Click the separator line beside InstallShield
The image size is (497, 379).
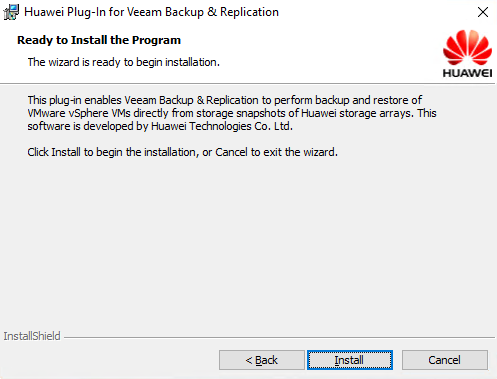click(279, 337)
